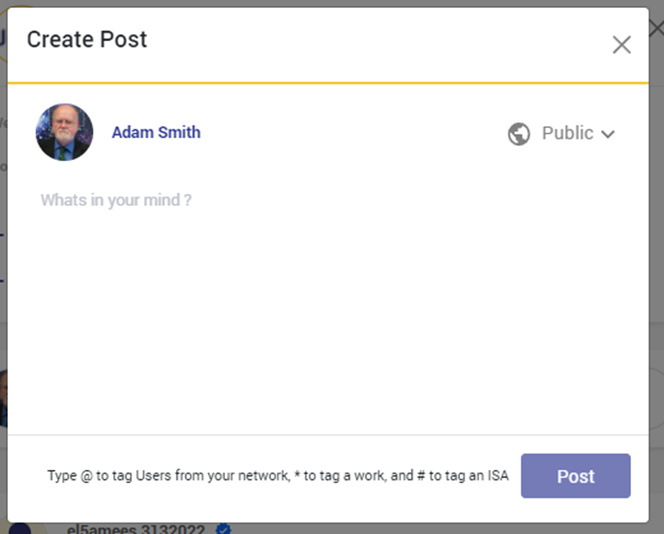Click the globe visibility icon

519,134
